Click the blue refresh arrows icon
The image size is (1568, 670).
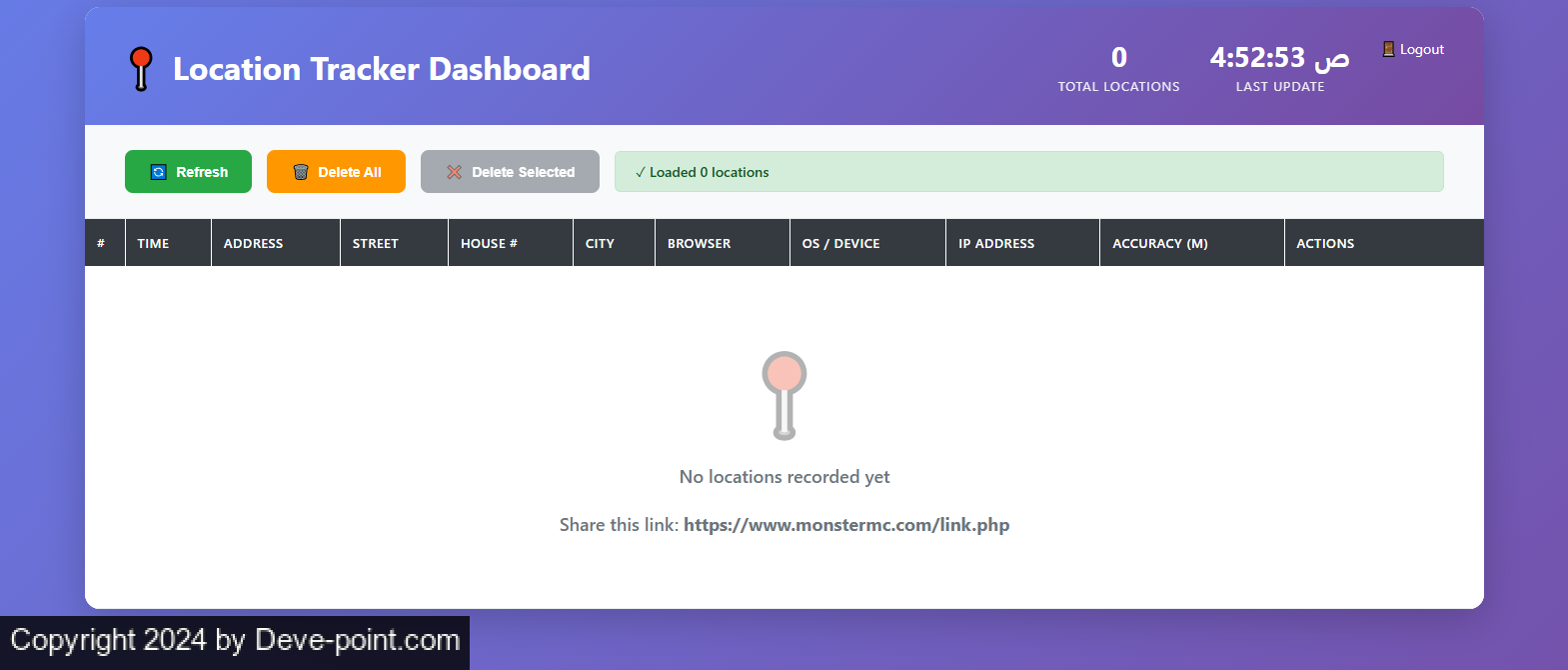[158, 172]
